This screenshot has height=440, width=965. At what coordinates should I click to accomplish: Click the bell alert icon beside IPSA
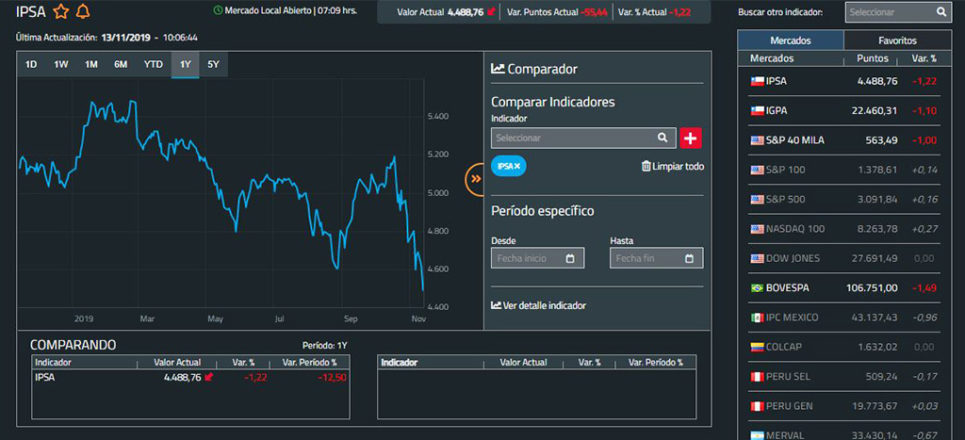coord(82,12)
